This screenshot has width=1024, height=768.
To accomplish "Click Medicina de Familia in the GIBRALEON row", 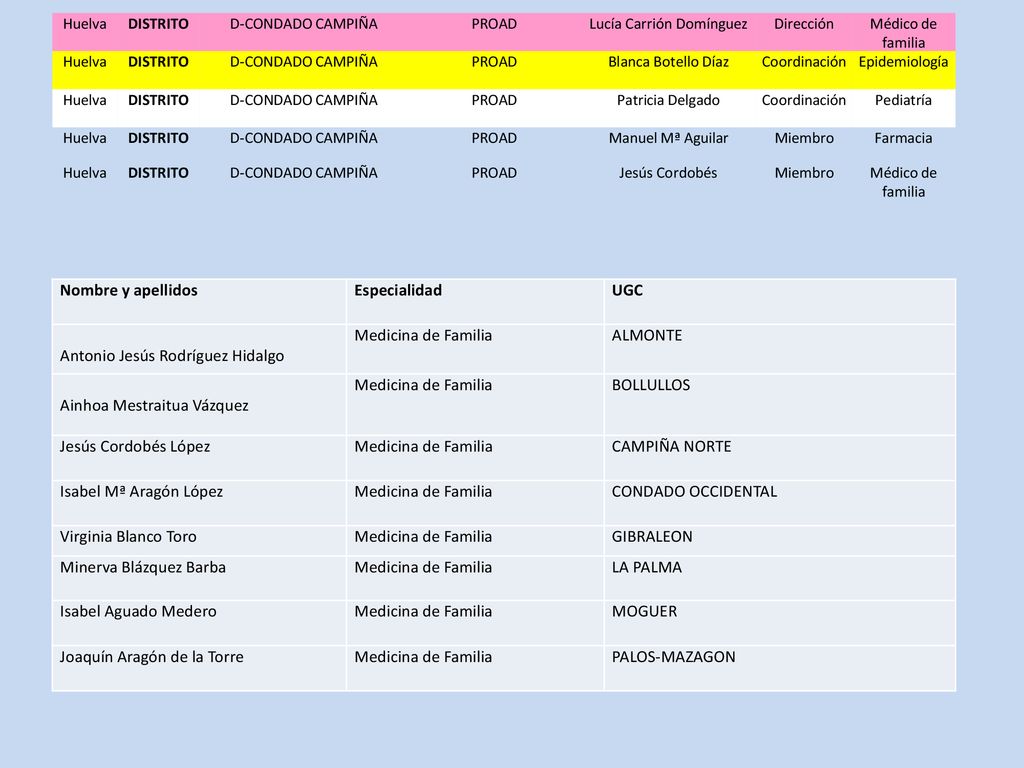I will point(423,537).
